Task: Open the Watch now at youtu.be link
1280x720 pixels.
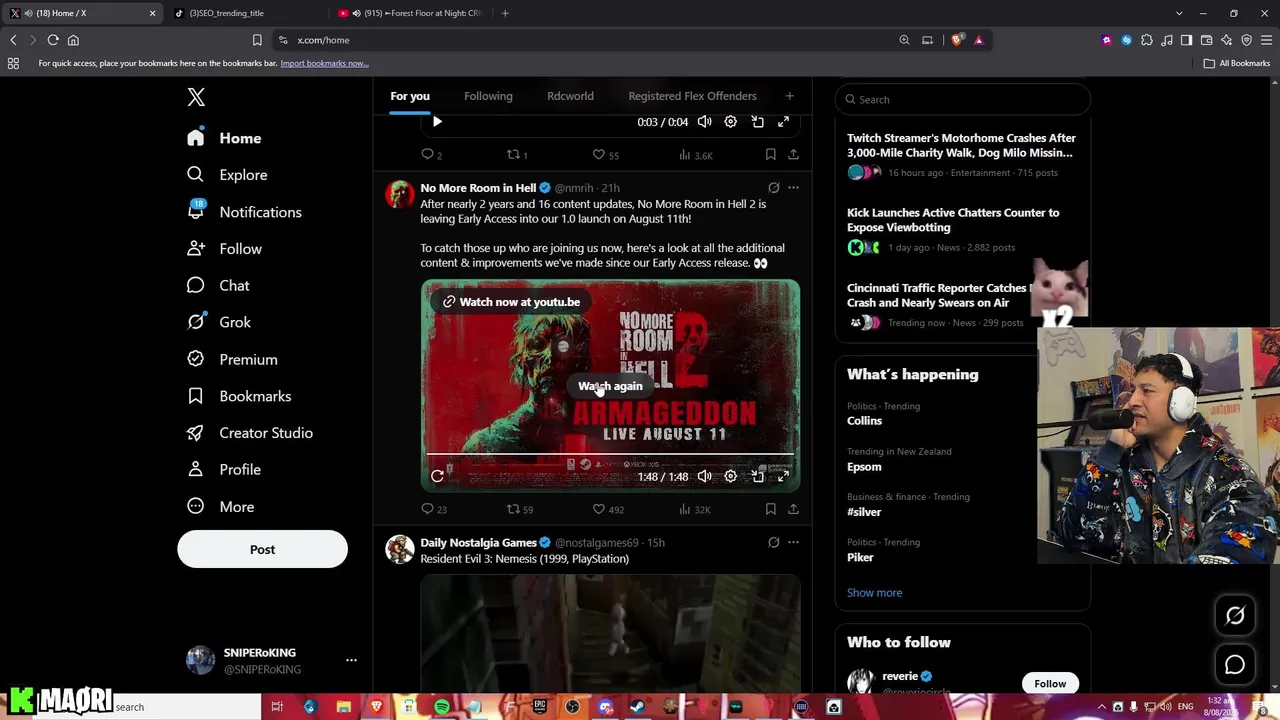Action: click(x=511, y=302)
